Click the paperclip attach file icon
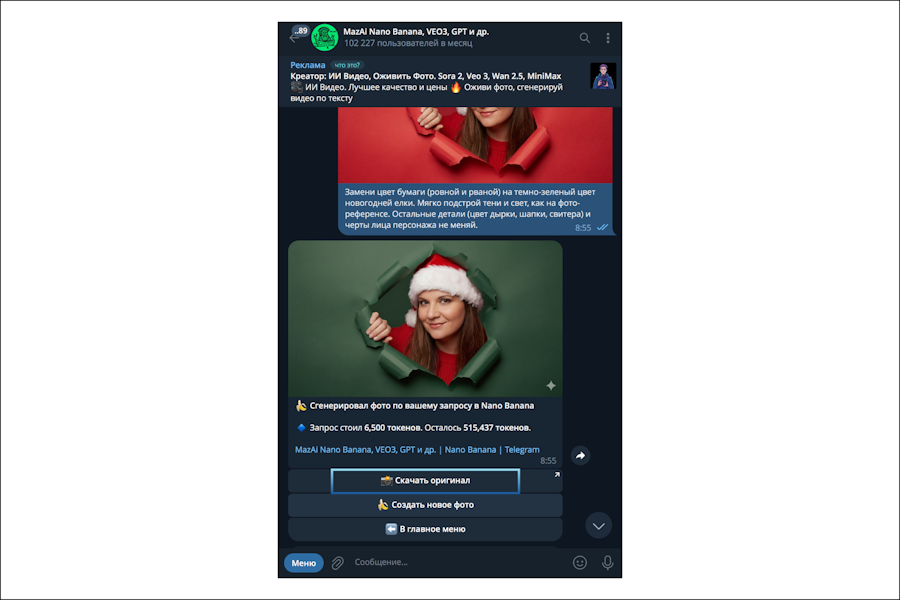The image size is (900, 600). 338,563
